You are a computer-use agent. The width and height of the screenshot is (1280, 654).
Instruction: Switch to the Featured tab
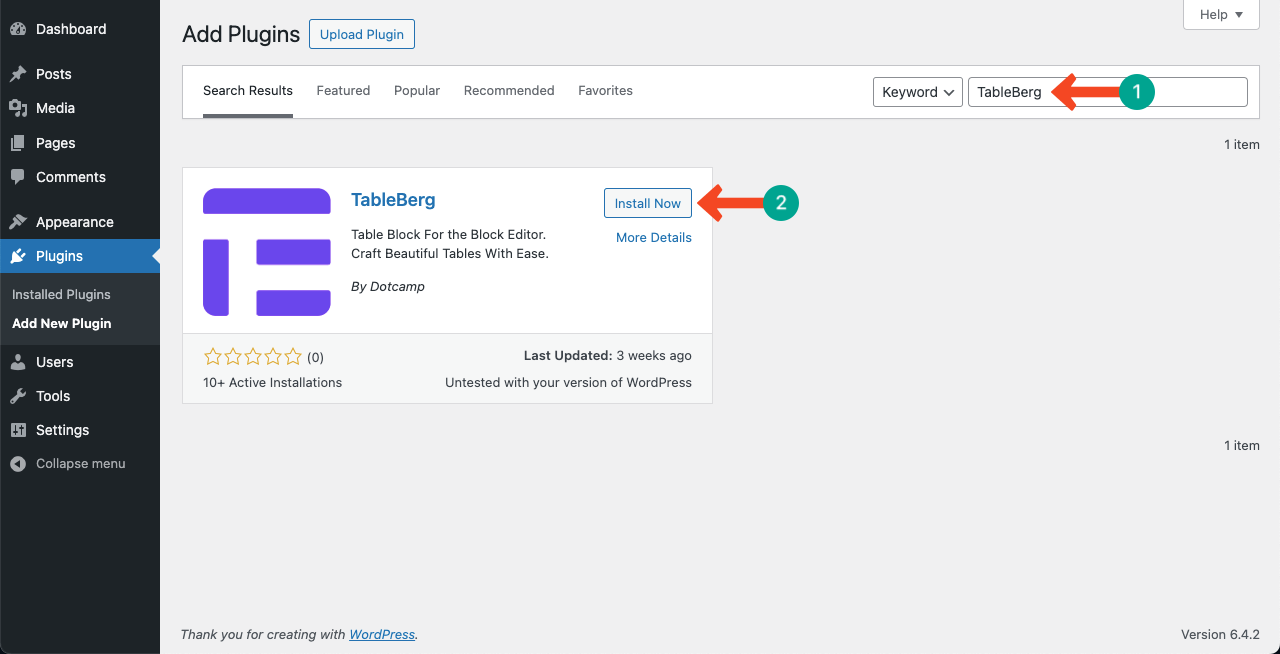point(343,91)
